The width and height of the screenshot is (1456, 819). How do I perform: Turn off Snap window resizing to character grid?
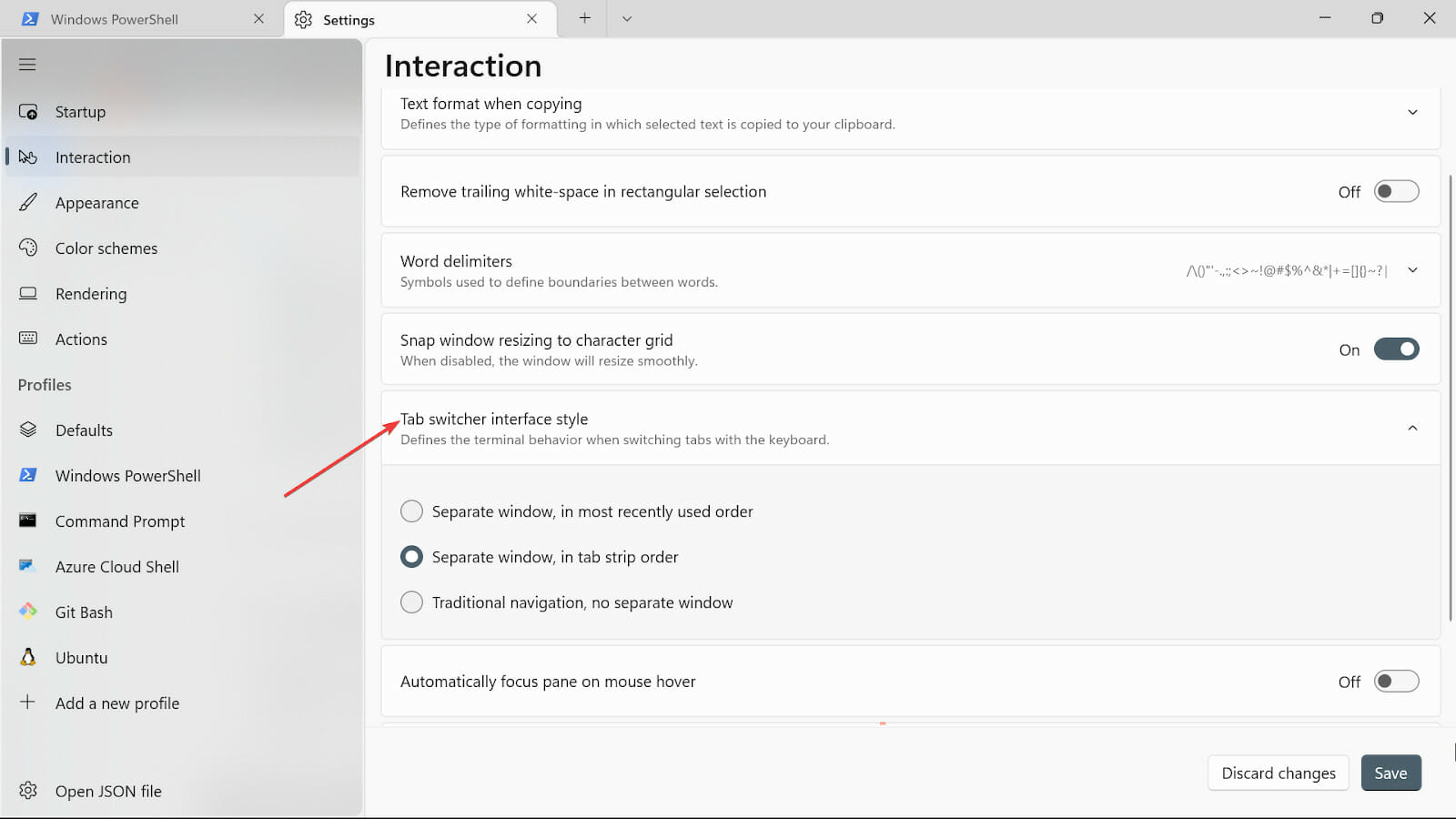click(1396, 349)
